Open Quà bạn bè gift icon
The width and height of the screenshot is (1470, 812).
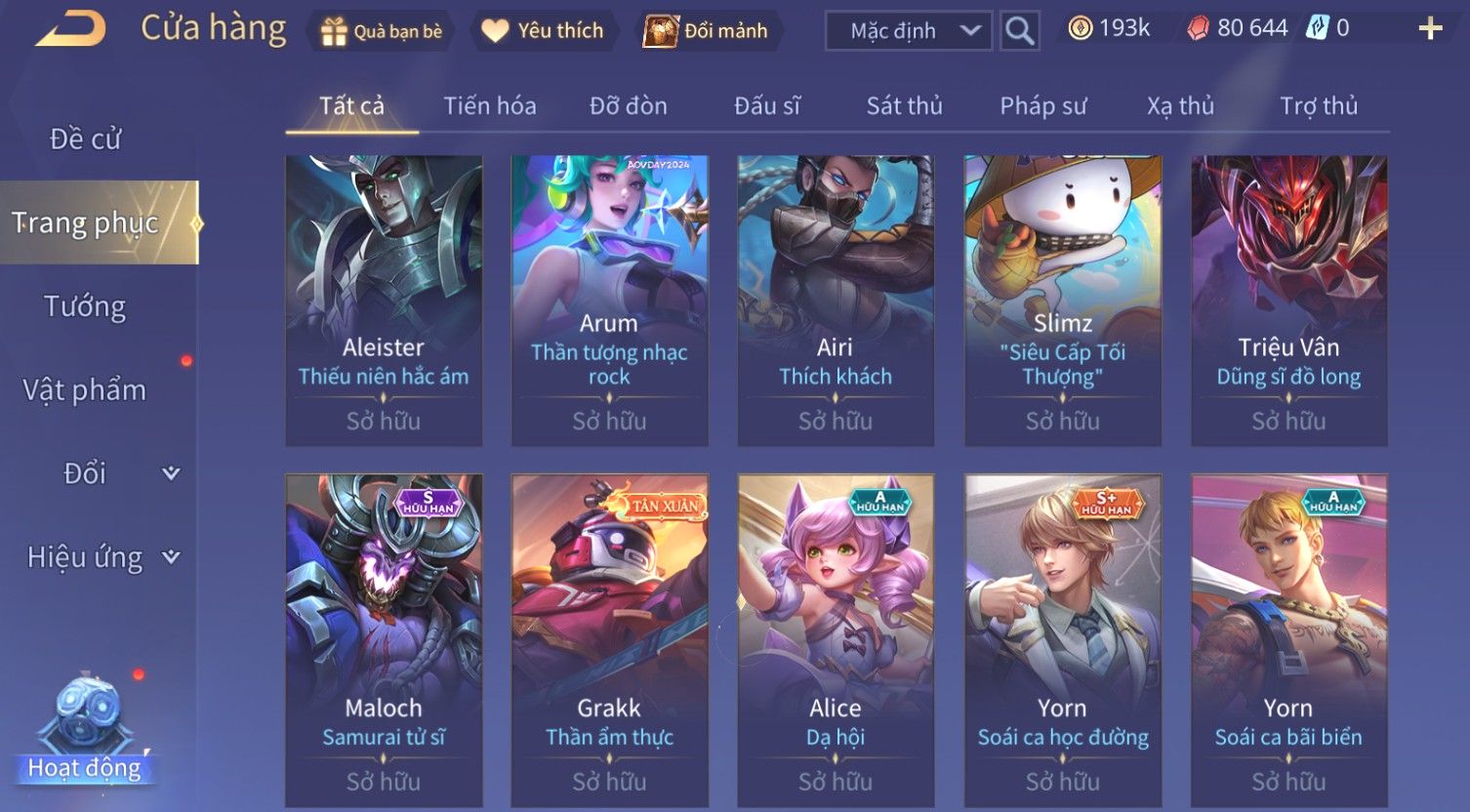pos(334,31)
